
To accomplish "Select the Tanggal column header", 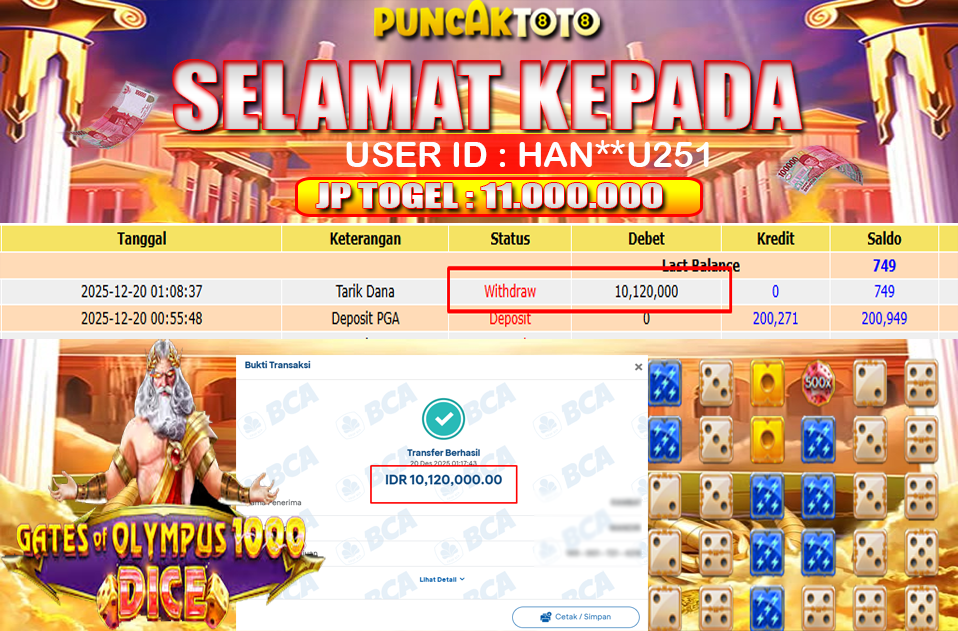I will click(x=141, y=238).
